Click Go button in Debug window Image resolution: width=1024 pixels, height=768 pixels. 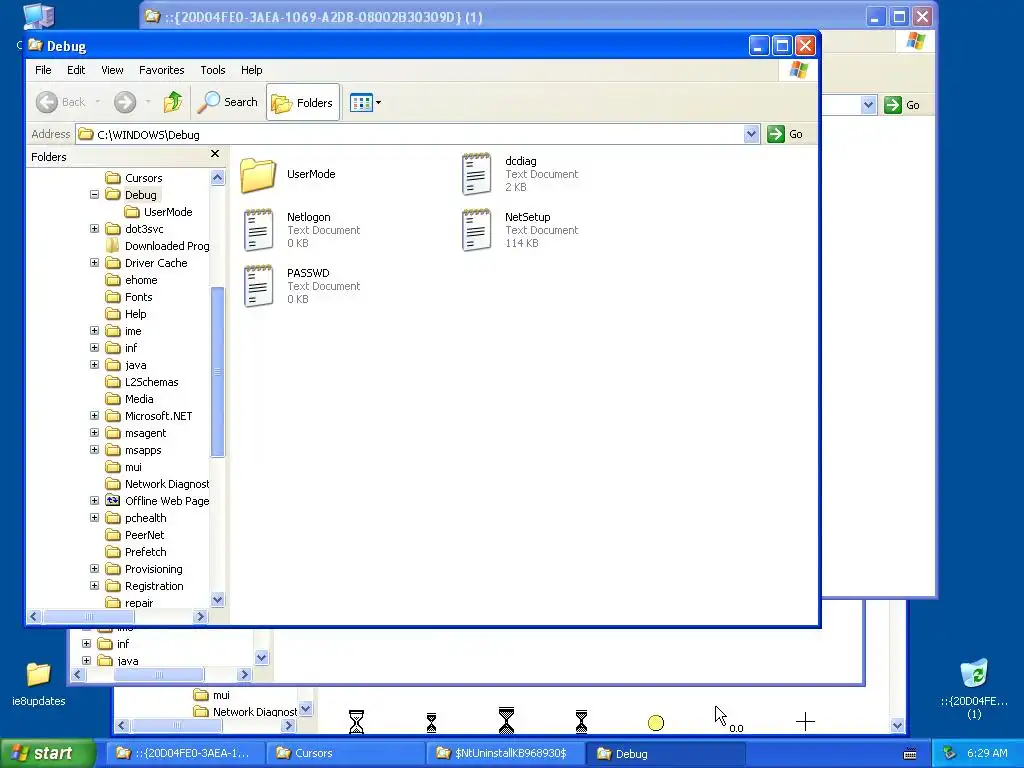(786, 134)
